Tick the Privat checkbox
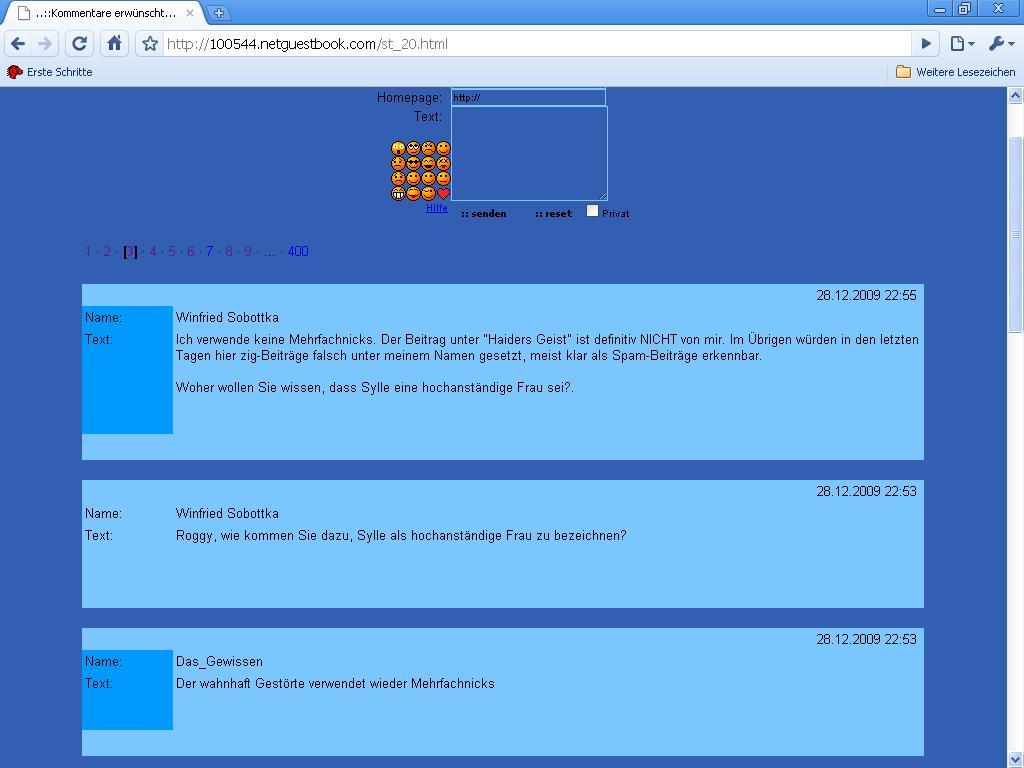 [592, 210]
